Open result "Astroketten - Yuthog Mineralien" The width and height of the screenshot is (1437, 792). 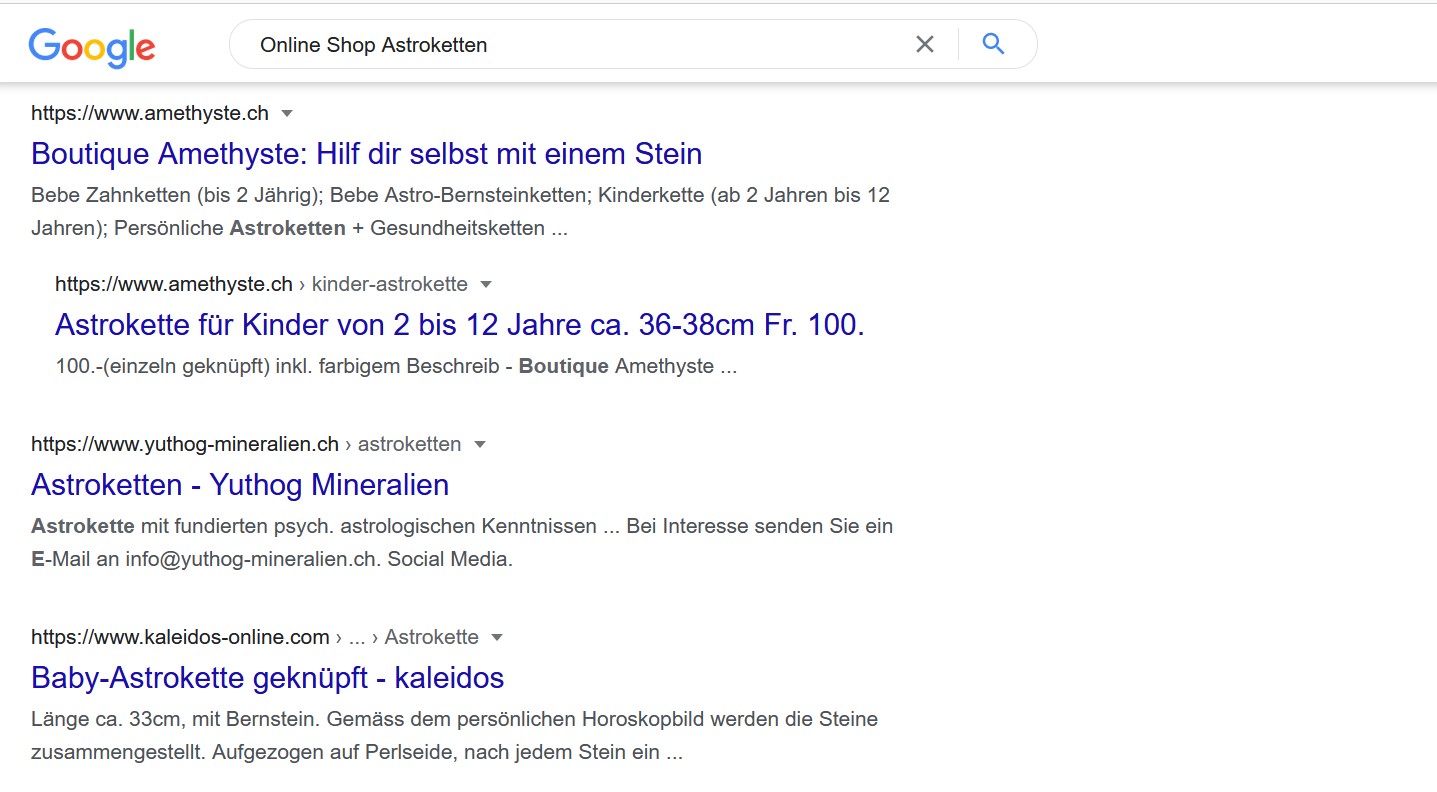[x=240, y=485]
